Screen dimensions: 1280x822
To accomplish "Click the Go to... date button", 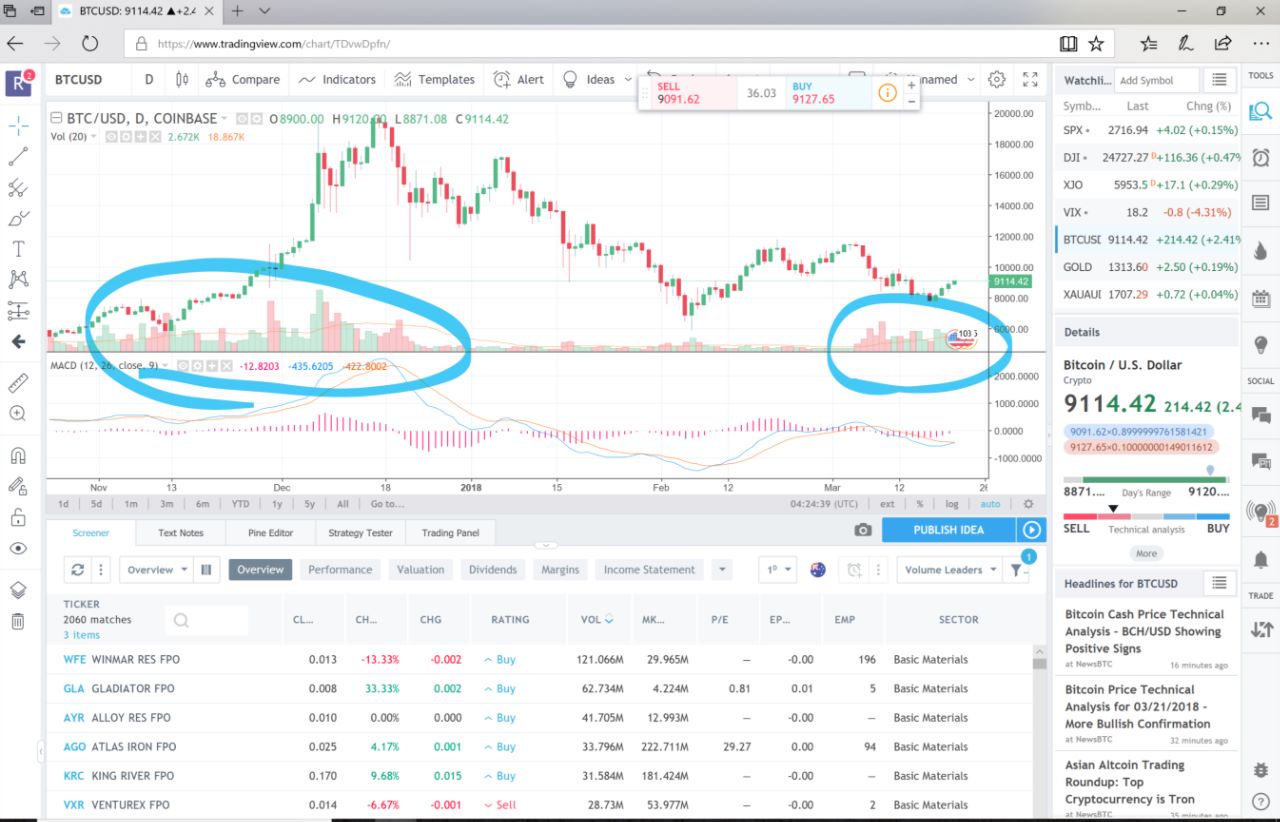I will pyautogui.click(x=387, y=504).
